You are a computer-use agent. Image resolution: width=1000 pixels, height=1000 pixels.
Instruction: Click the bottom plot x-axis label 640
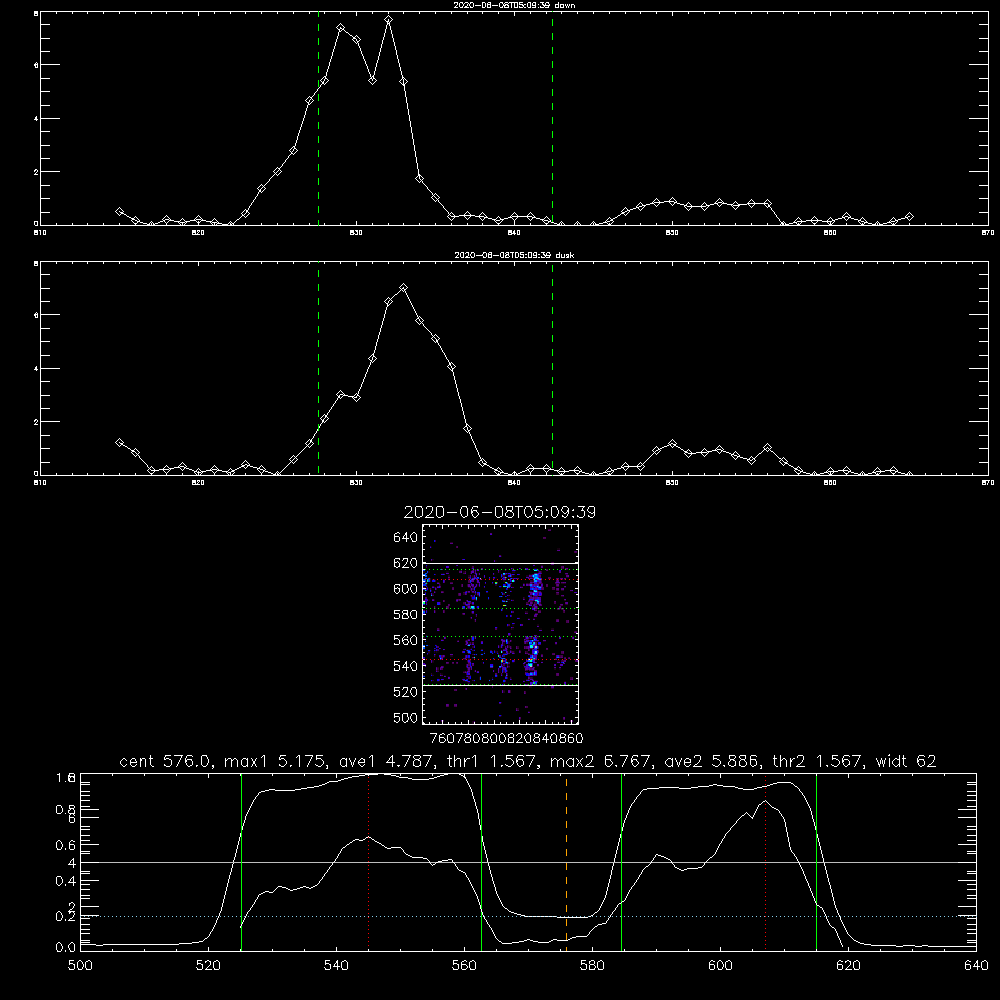coord(976,966)
